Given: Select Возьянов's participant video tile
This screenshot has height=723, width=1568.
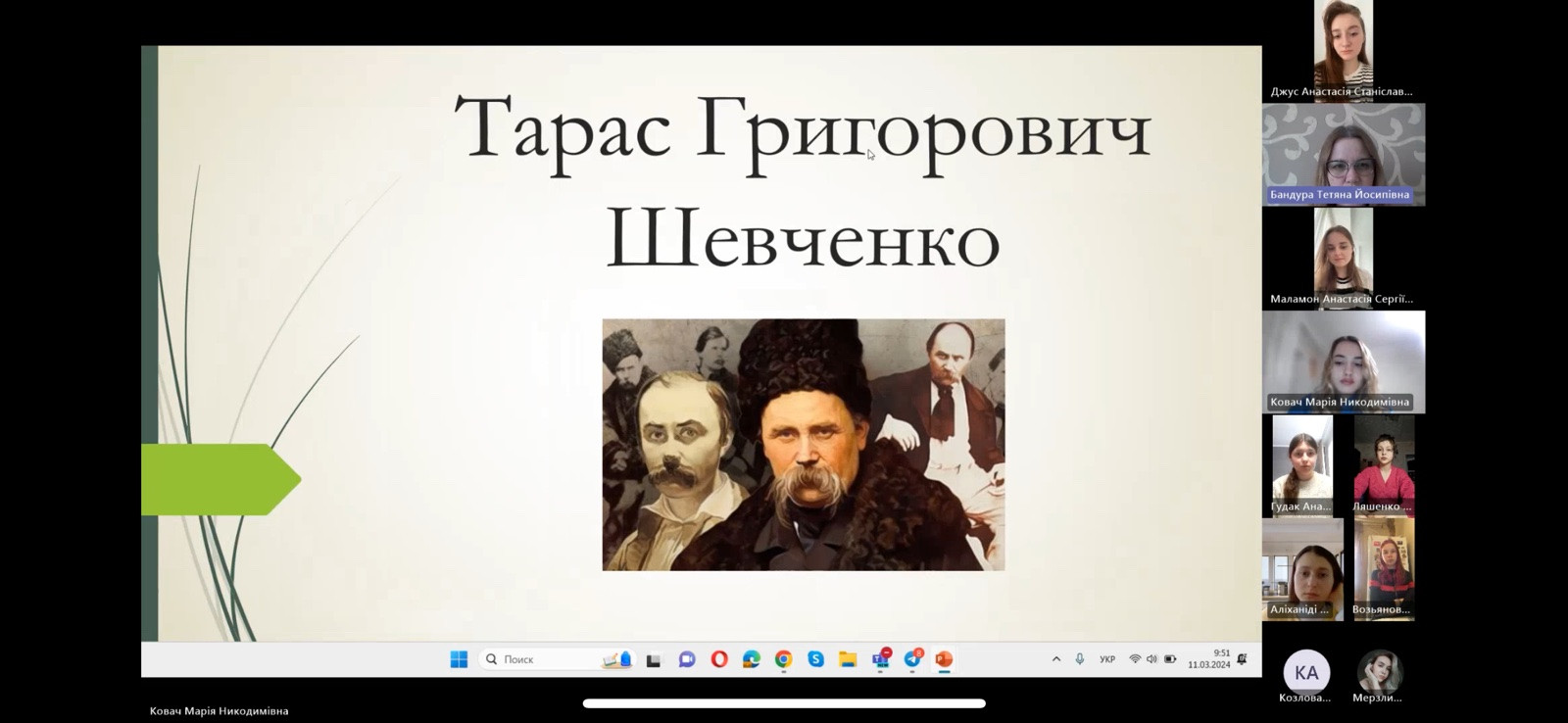Looking at the screenshot, I should [x=1384, y=569].
